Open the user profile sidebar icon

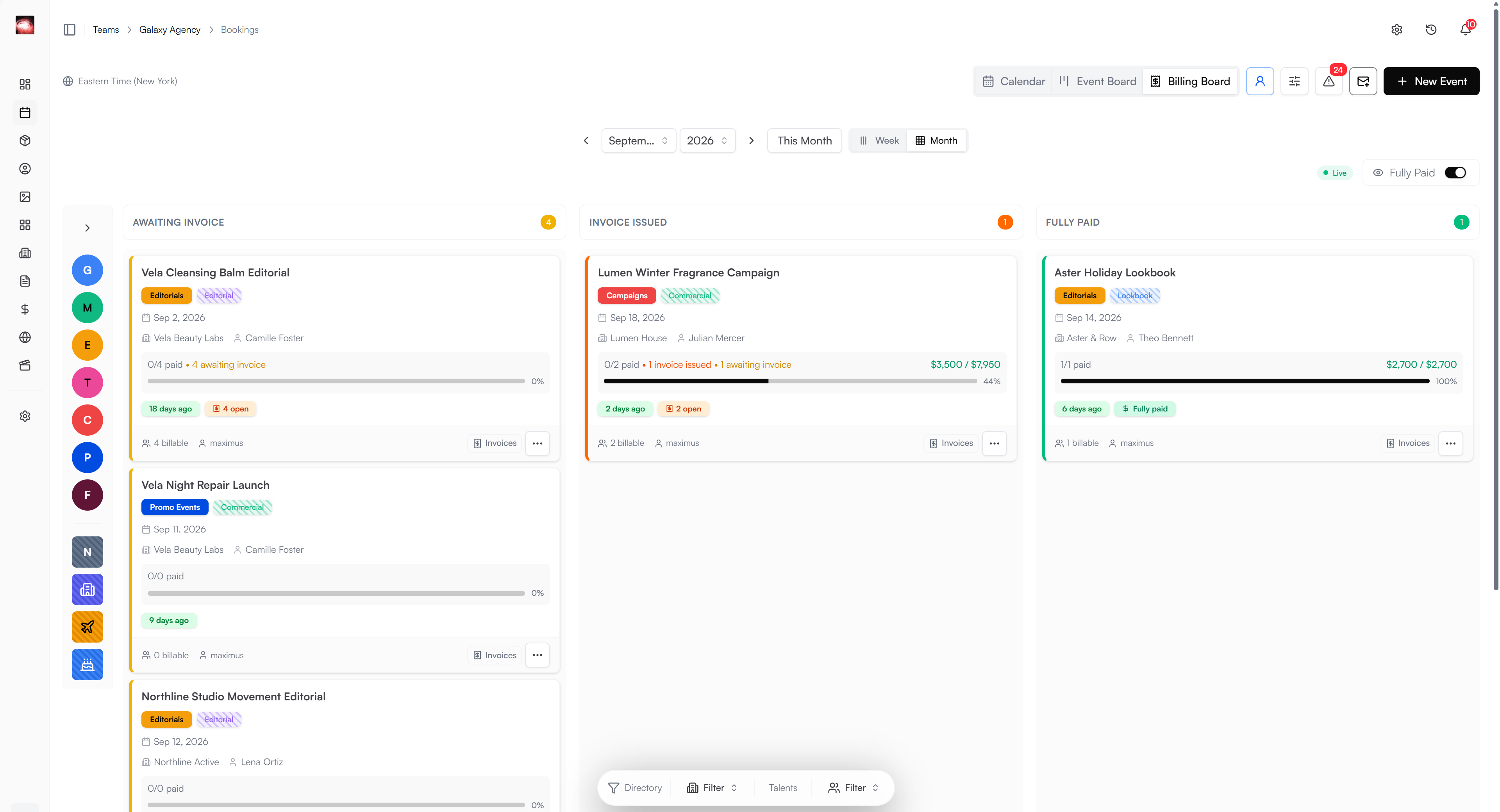coord(25,169)
